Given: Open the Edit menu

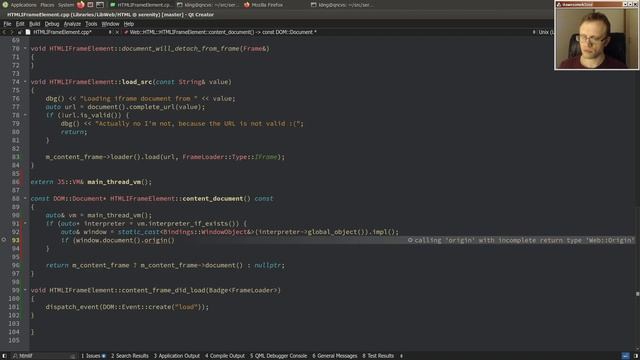Looking at the screenshot, I should click(x=20, y=24).
